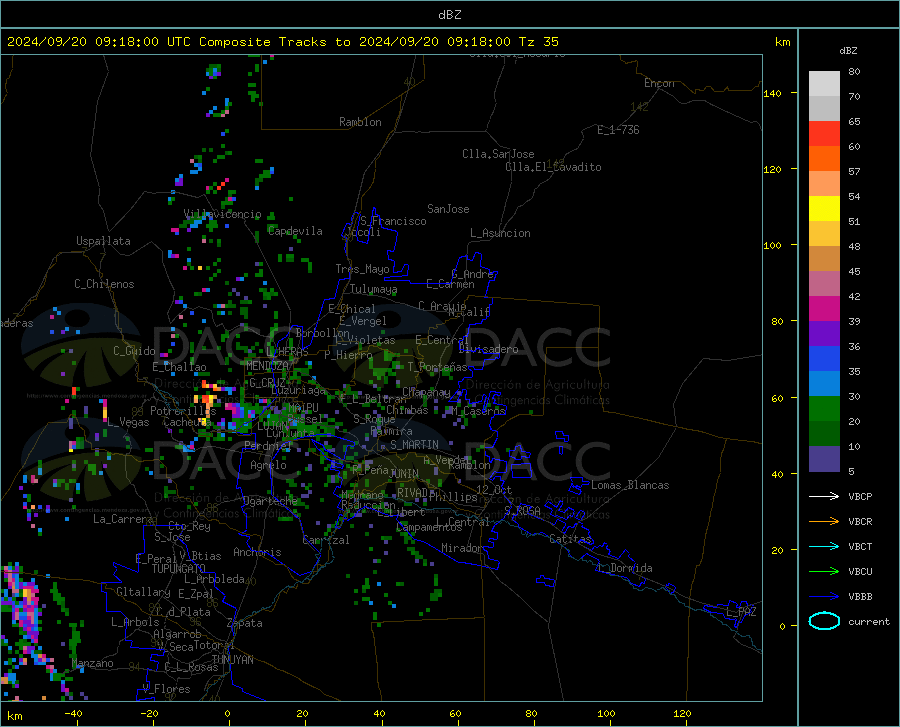This screenshot has width=900, height=727.
Task: Click the 'S_Francisco' map label
Action: point(393,221)
